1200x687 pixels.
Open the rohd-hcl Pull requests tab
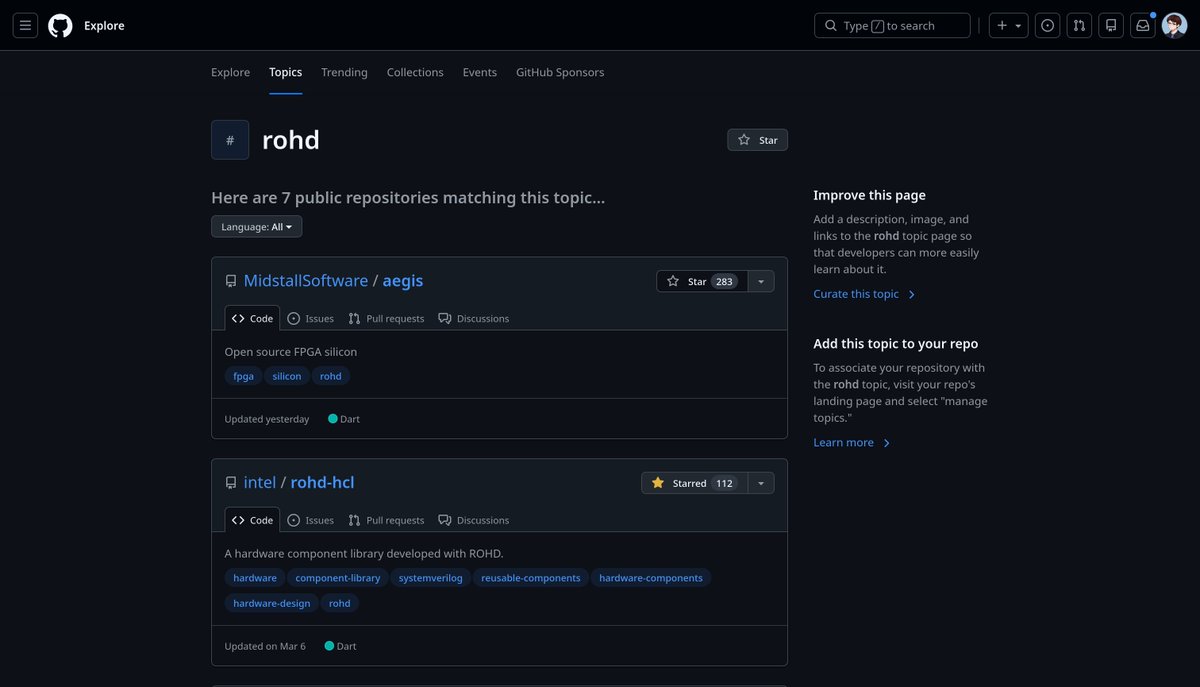click(386, 520)
